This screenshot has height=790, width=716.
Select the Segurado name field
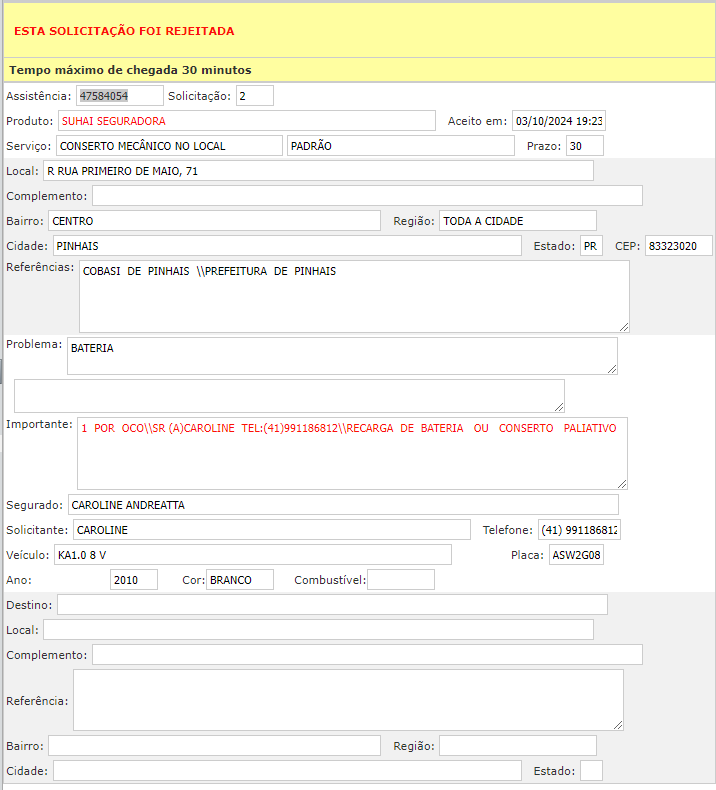(343, 505)
